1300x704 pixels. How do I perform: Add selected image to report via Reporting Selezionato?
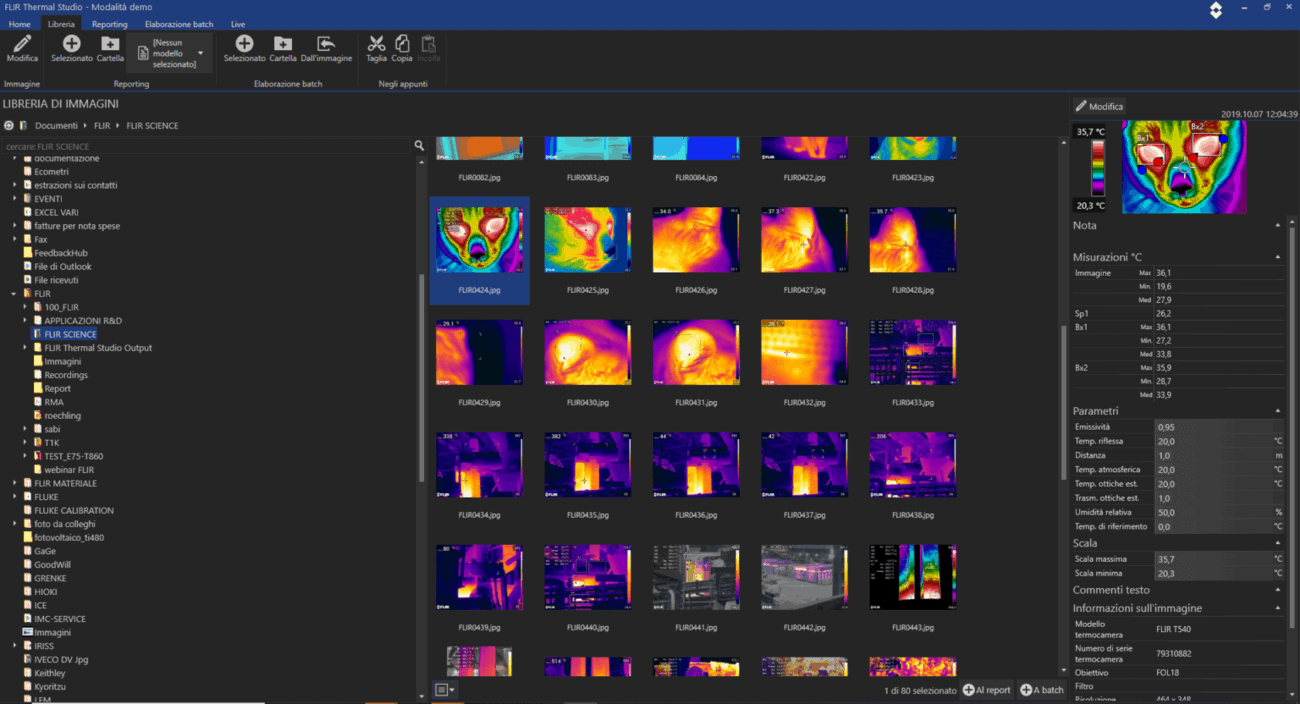click(x=72, y=44)
